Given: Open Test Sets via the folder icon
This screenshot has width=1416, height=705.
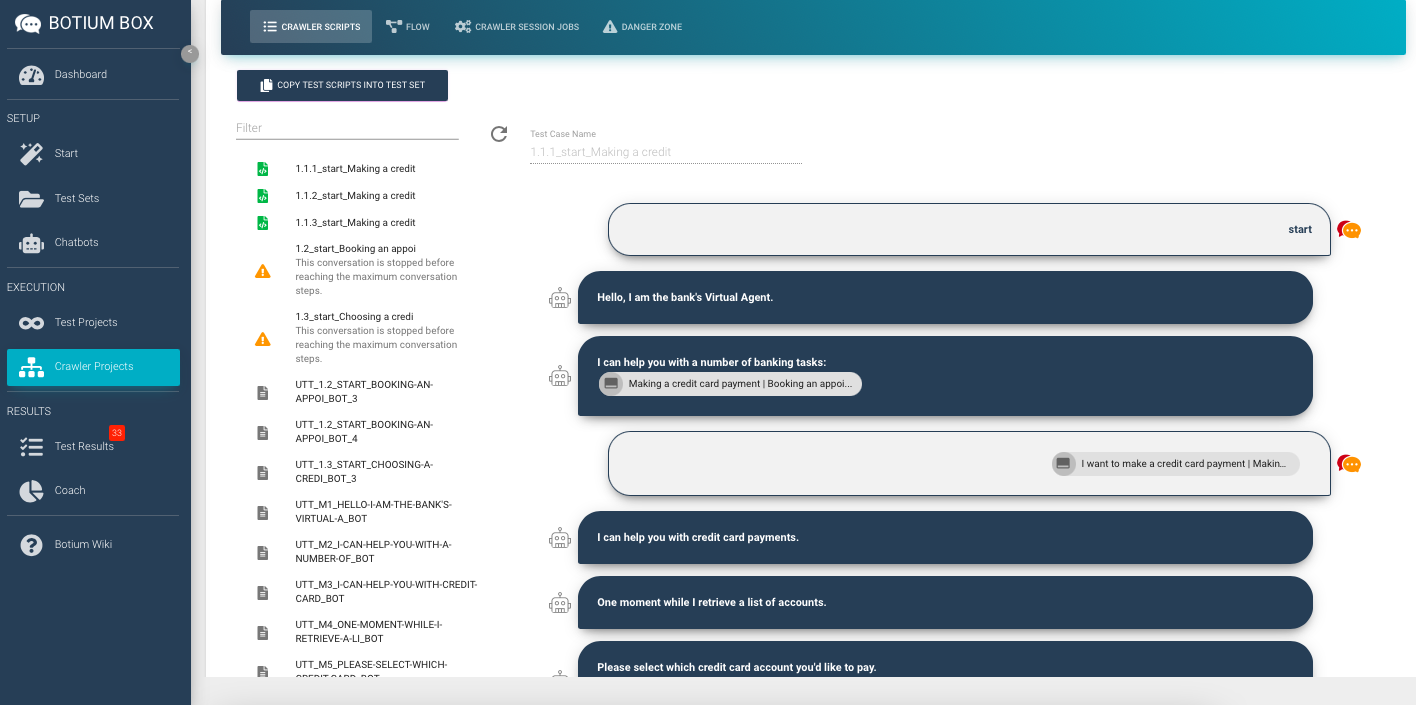Looking at the screenshot, I should tap(31, 198).
